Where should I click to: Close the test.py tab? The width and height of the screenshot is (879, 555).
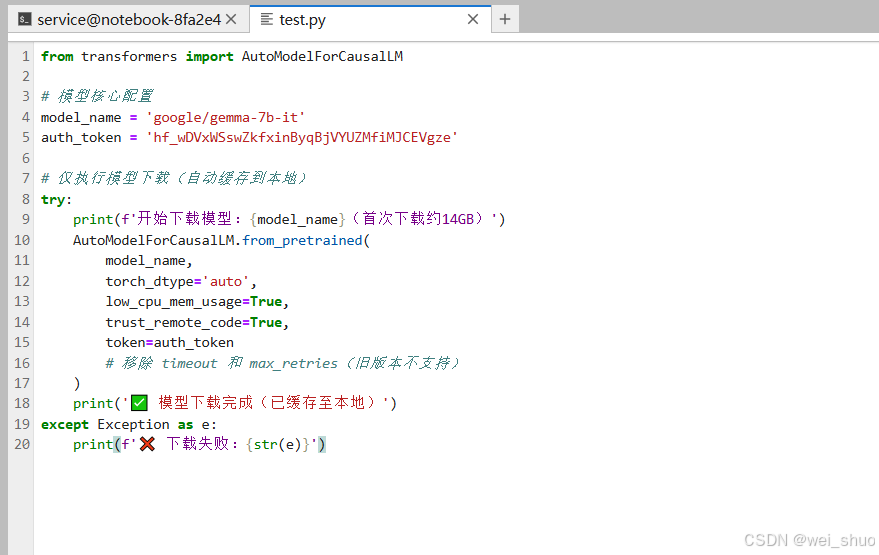click(x=473, y=20)
